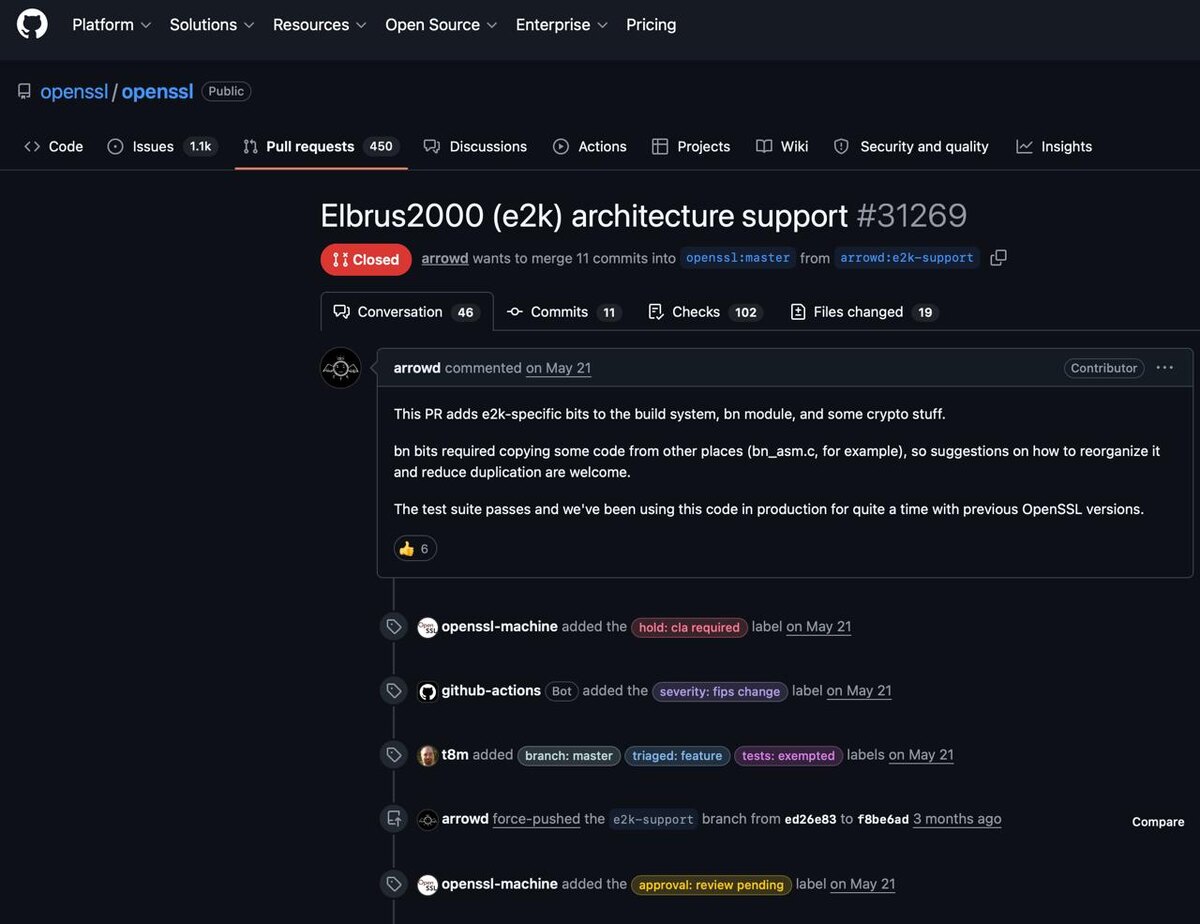Click the t8m avatar image
1200x924 pixels.
(427, 755)
